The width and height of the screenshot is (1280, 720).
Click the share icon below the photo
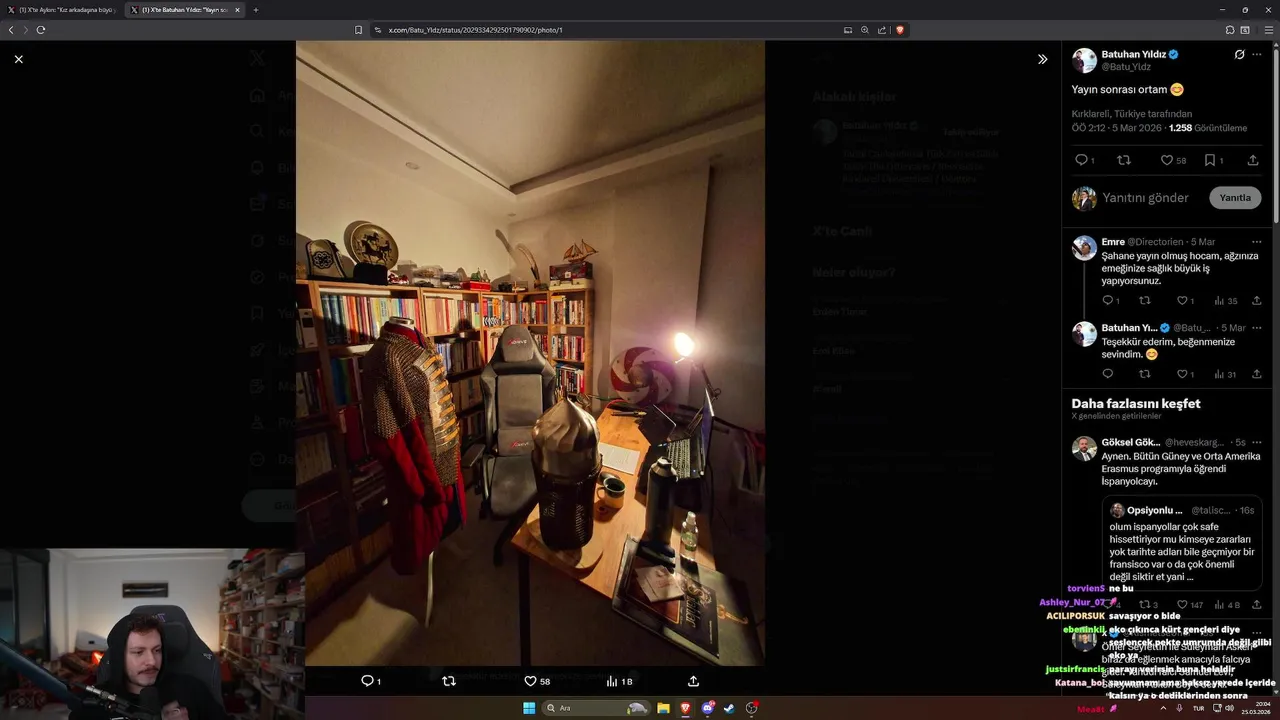[x=693, y=681]
